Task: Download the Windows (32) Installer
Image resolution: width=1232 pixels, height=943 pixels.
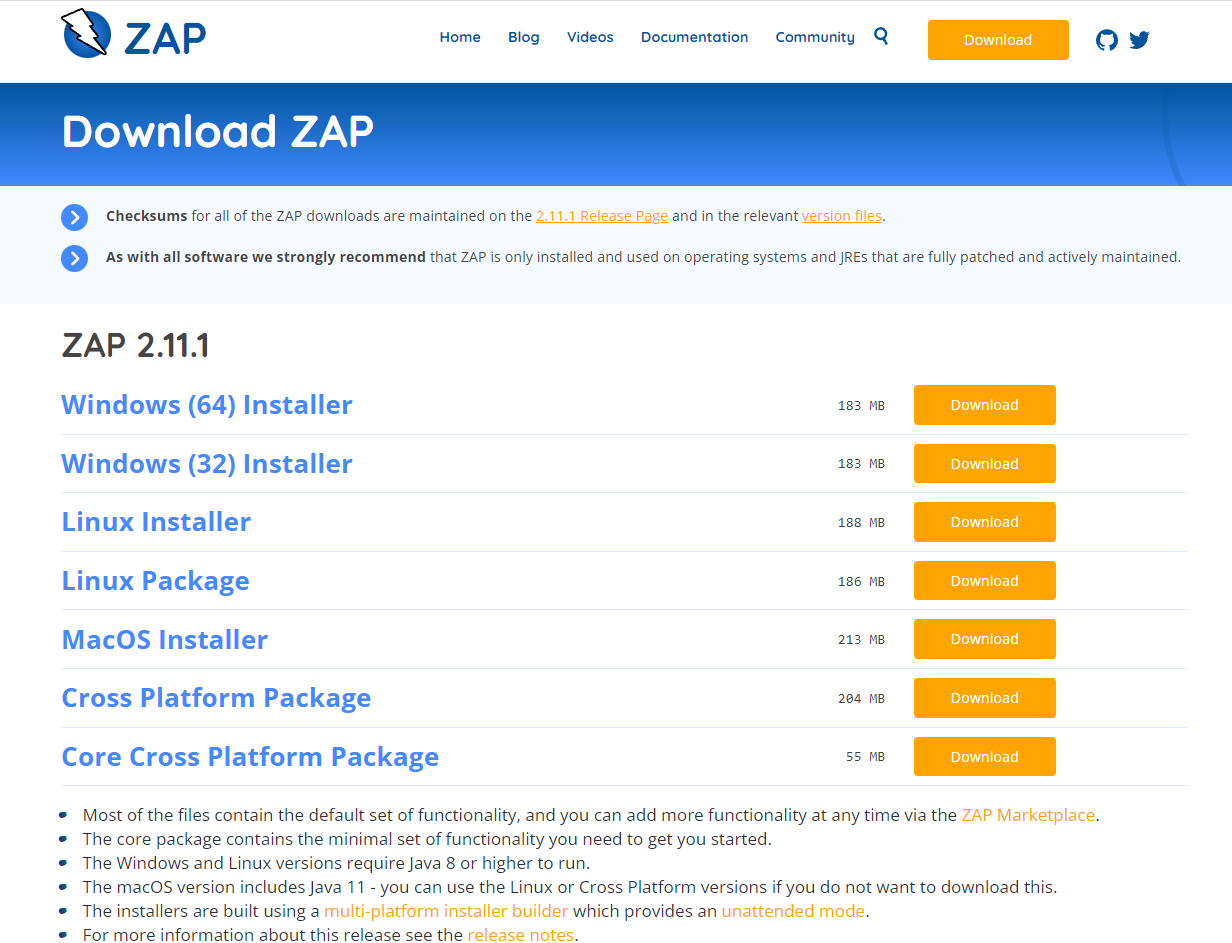Action: [985, 464]
